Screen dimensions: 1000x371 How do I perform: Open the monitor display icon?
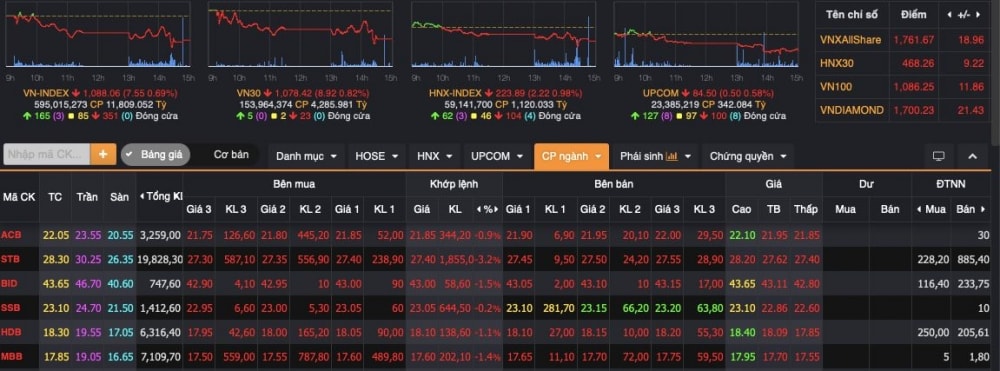938,156
